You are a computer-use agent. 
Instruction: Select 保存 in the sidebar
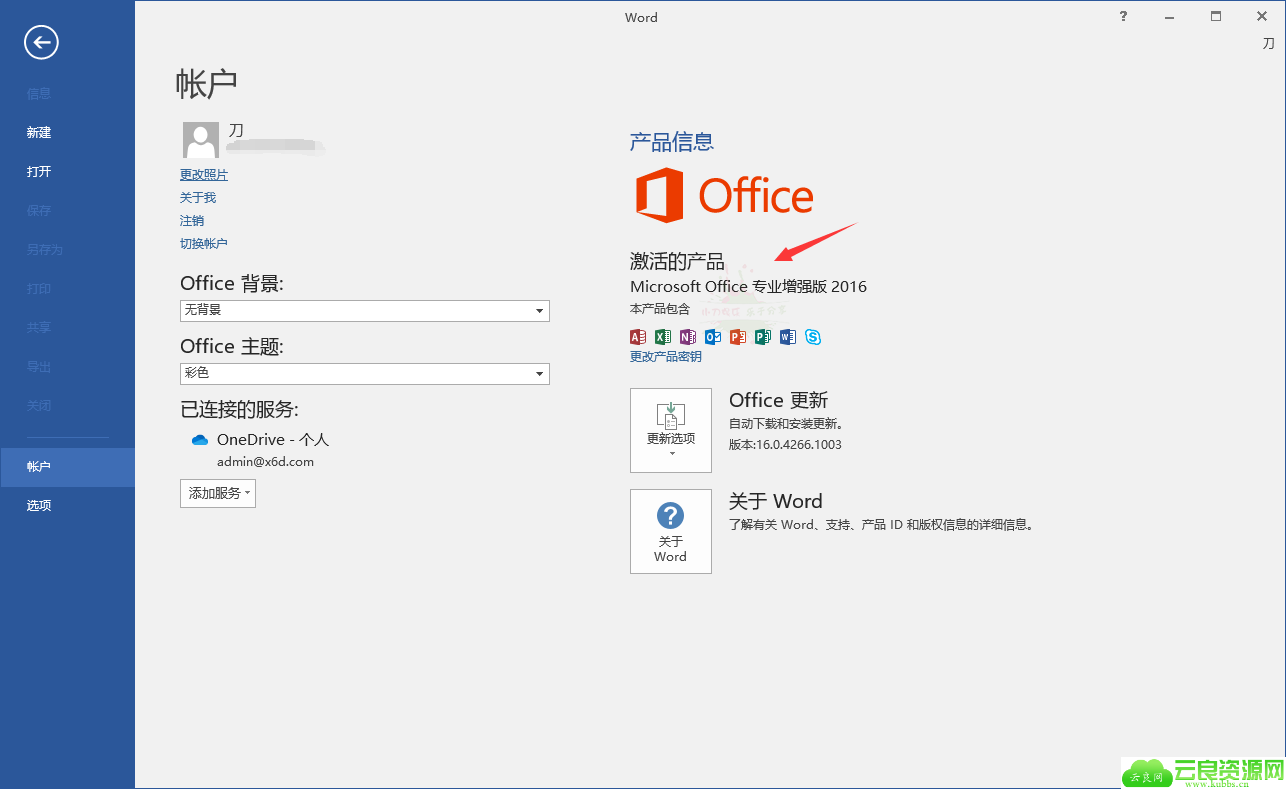pyautogui.click(x=39, y=210)
